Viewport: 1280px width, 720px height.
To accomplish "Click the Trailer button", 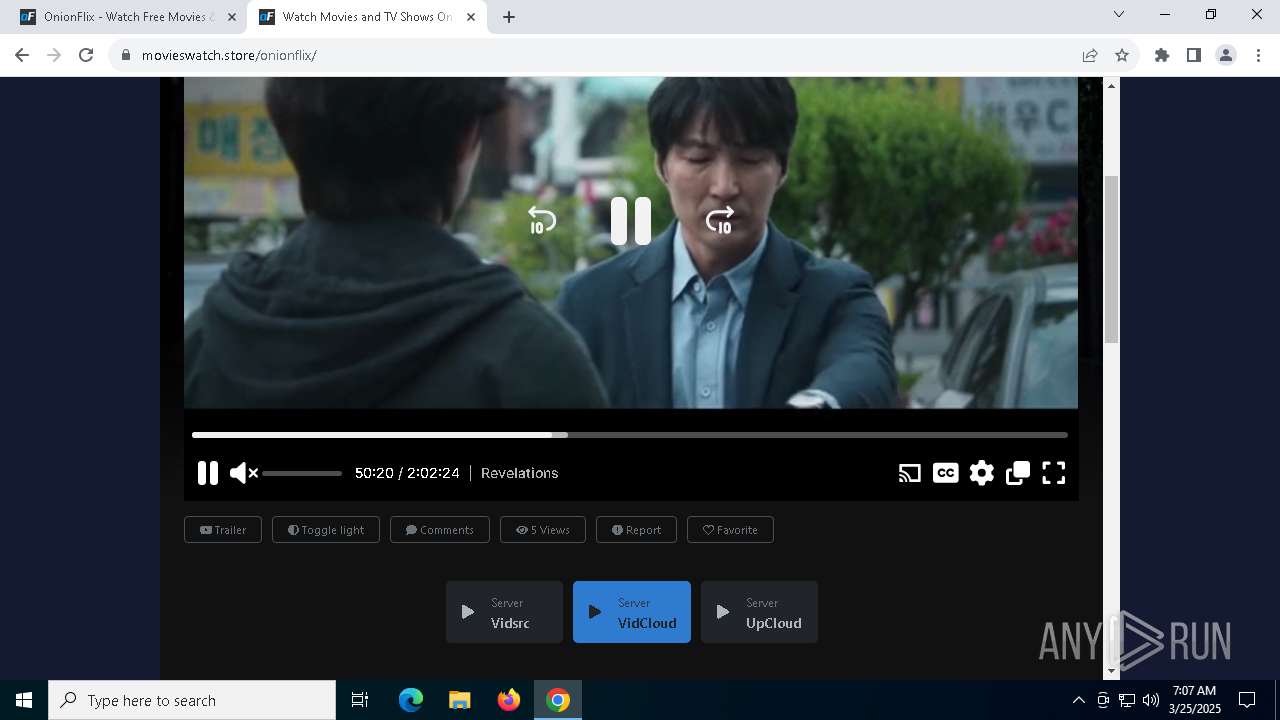I will tap(223, 530).
